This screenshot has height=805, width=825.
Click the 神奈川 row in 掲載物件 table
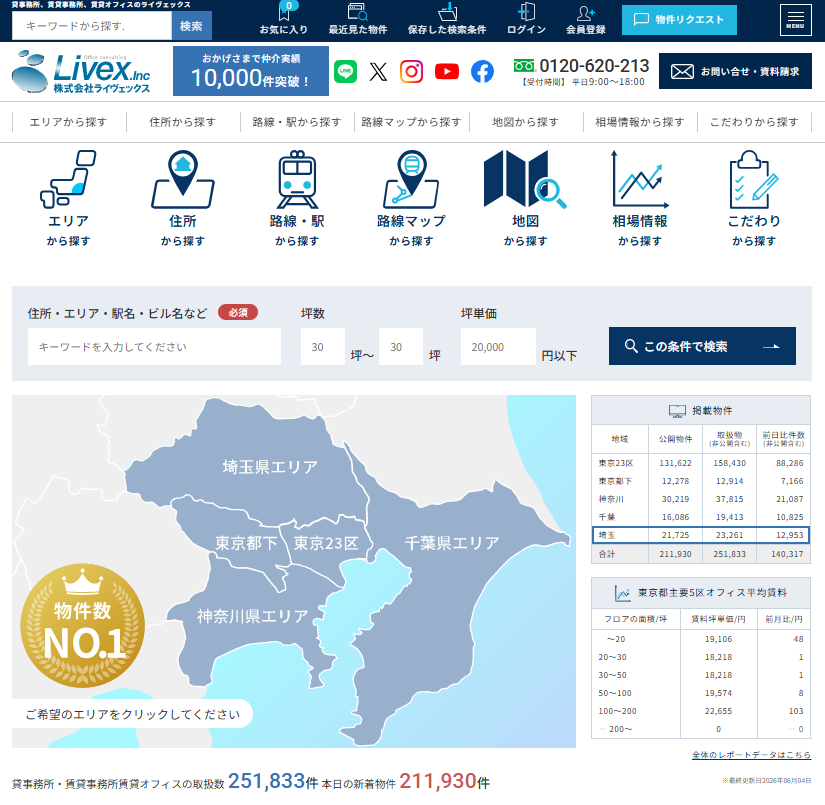701,499
